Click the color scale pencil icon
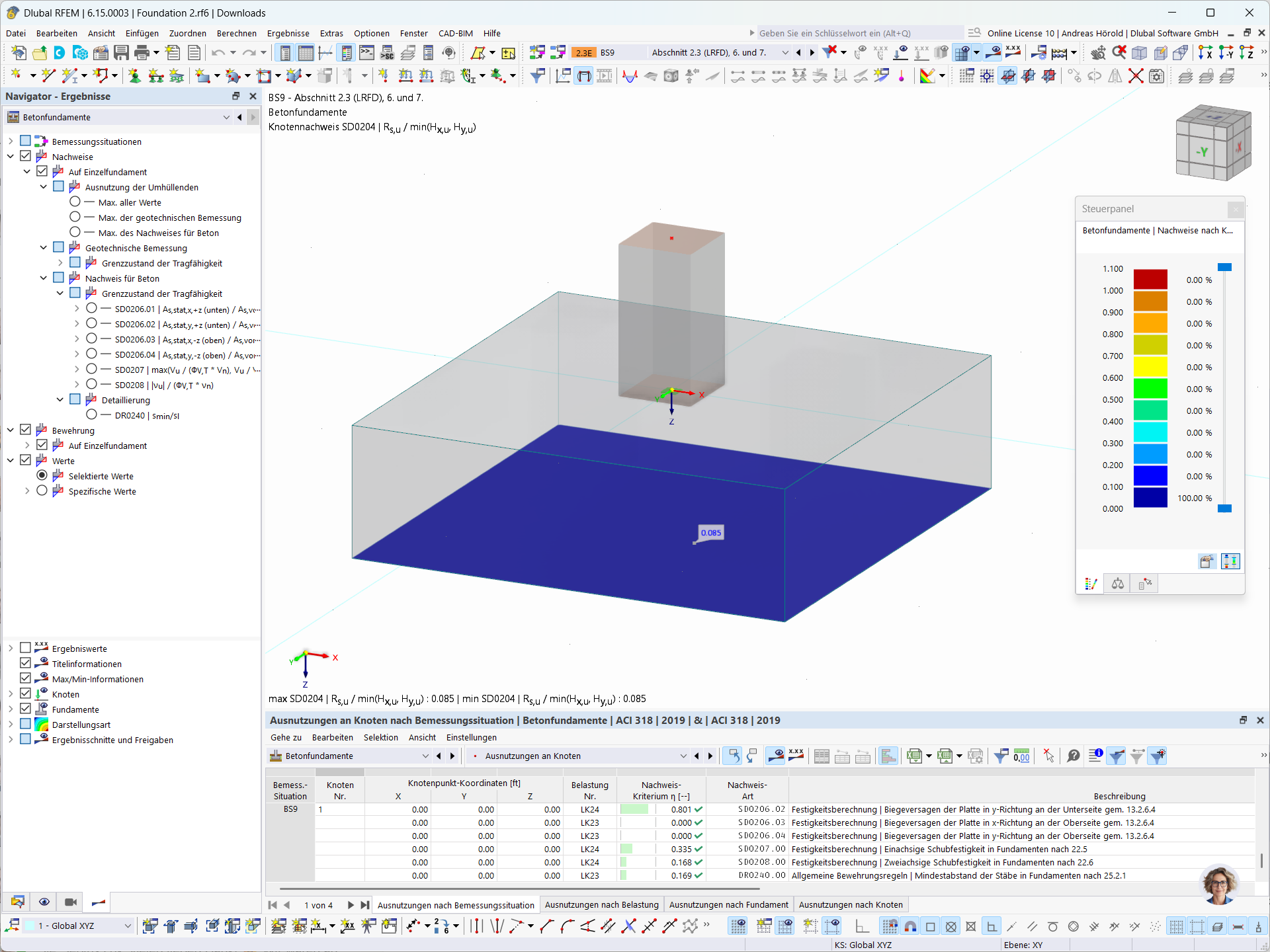Screen dimensions: 1270x952 click(927, 76)
